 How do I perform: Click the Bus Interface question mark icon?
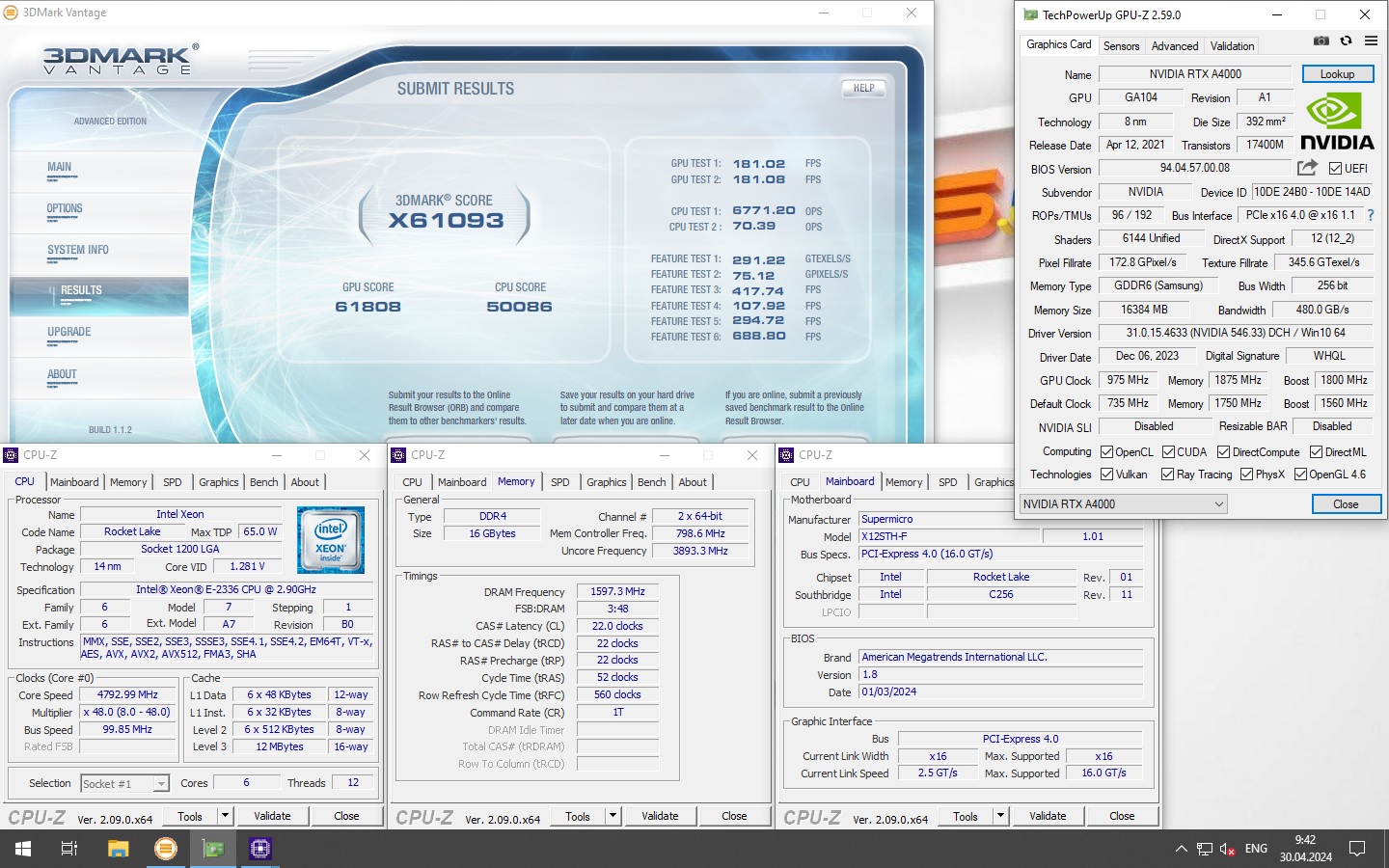(1370, 215)
